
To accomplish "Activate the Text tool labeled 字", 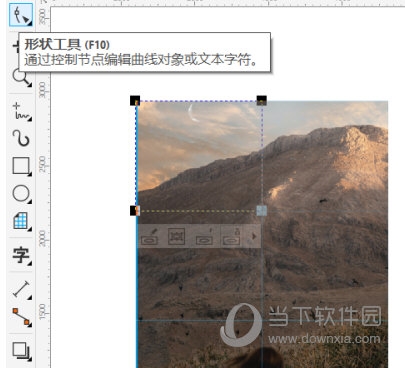I will point(22,256).
